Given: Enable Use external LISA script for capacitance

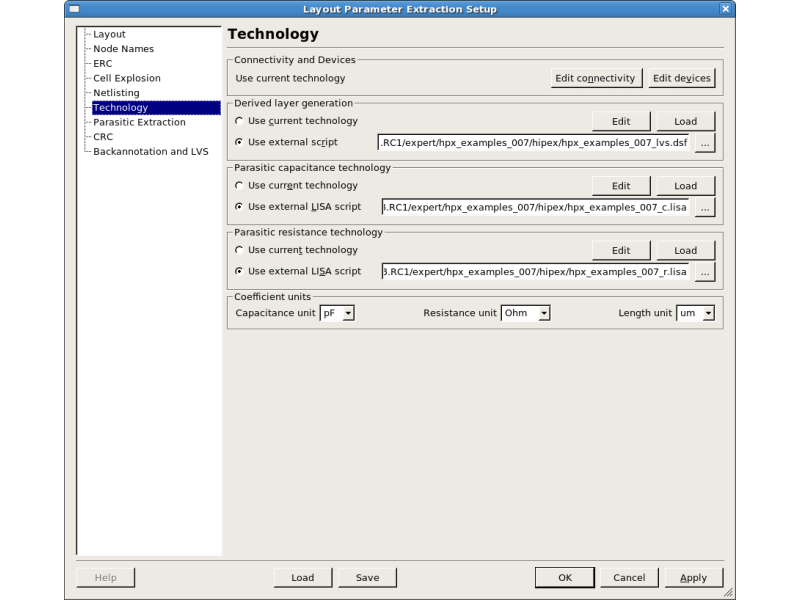Looking at the screenshot, I should (x=238, y=207).
